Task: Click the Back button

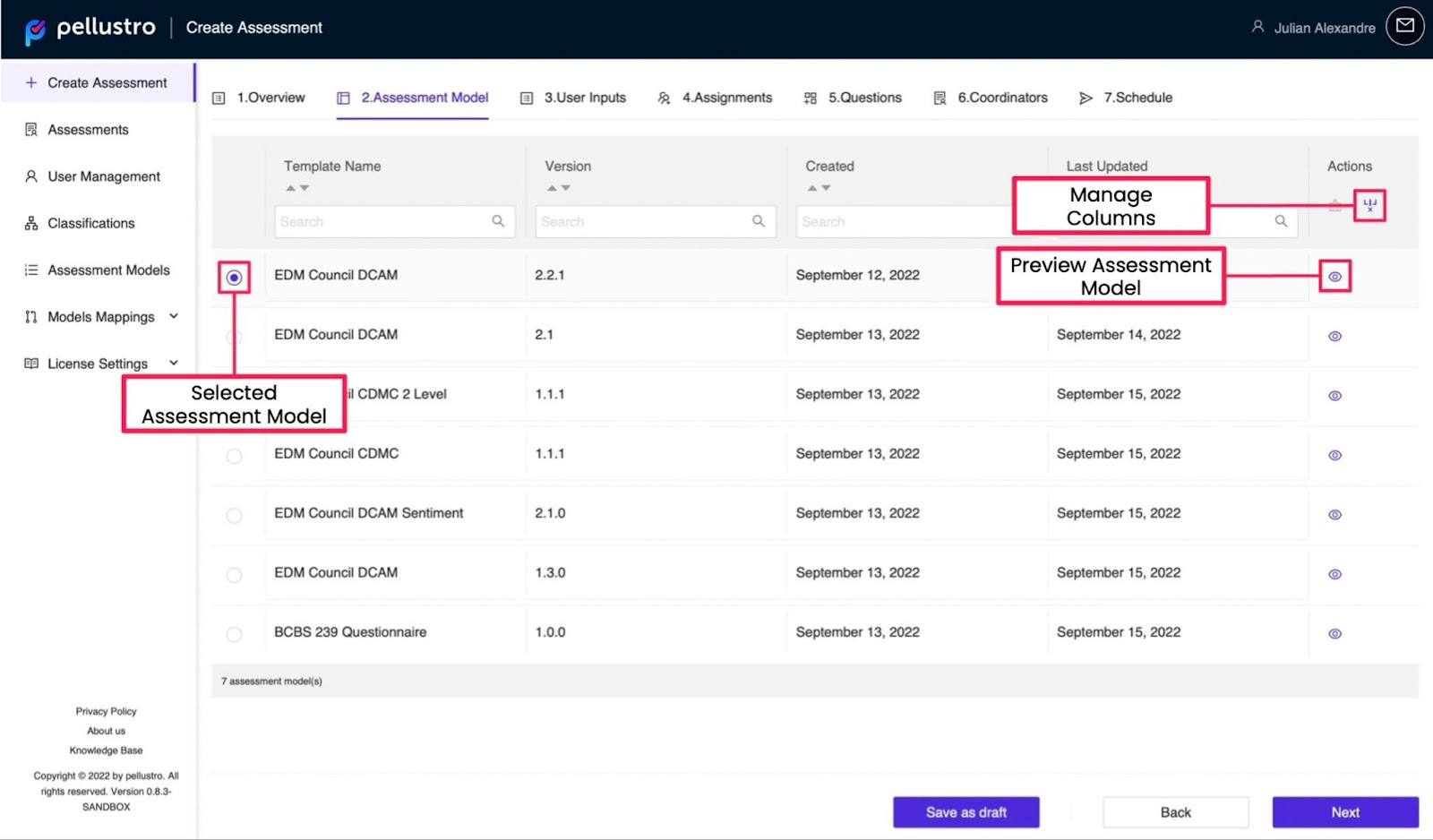Action: (1175, 812)
